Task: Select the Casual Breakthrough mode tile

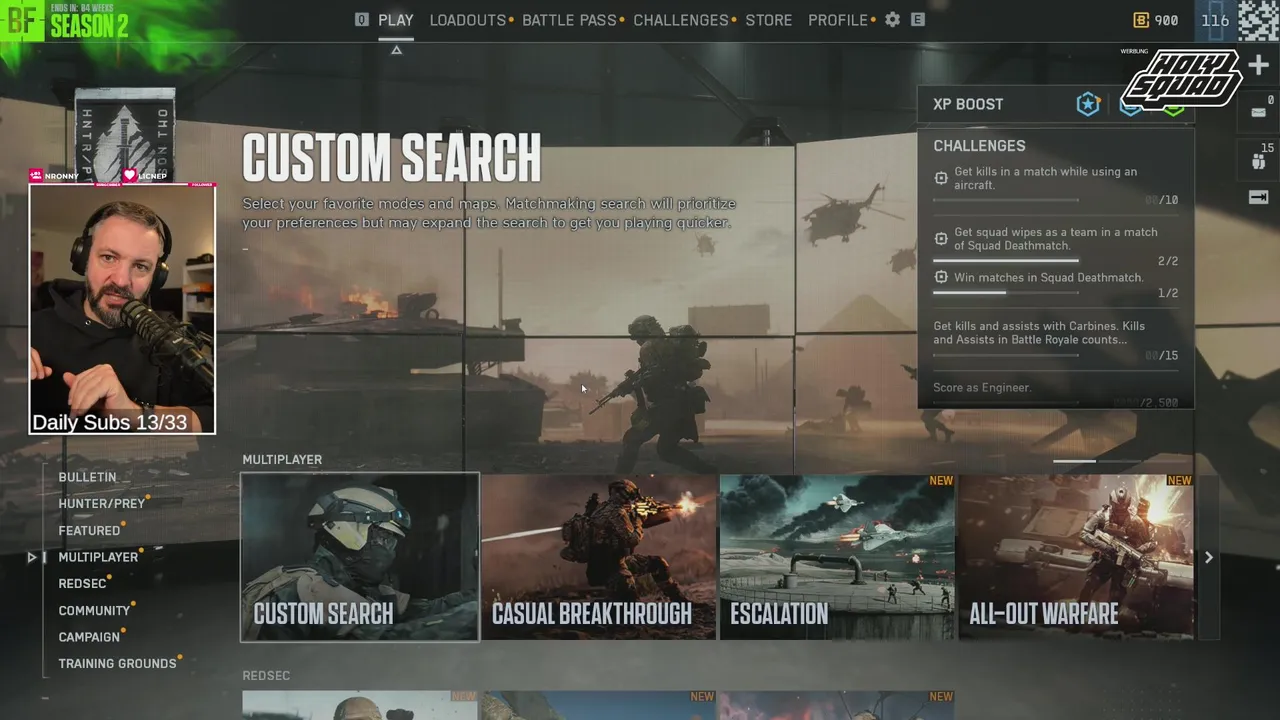Action: [x=598, y=557]
